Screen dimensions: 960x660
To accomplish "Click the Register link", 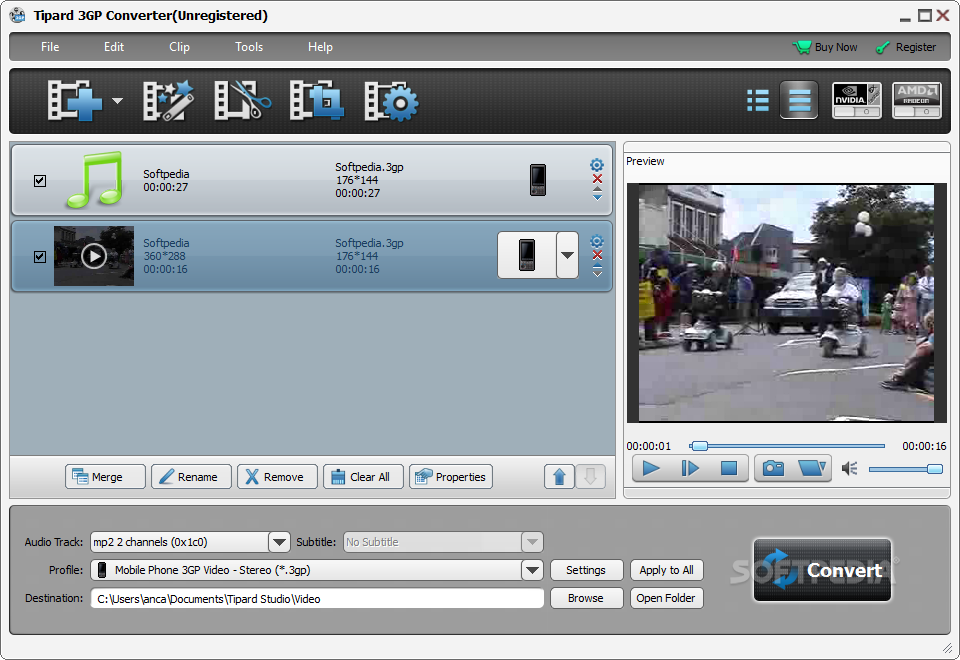I will 906,47.
